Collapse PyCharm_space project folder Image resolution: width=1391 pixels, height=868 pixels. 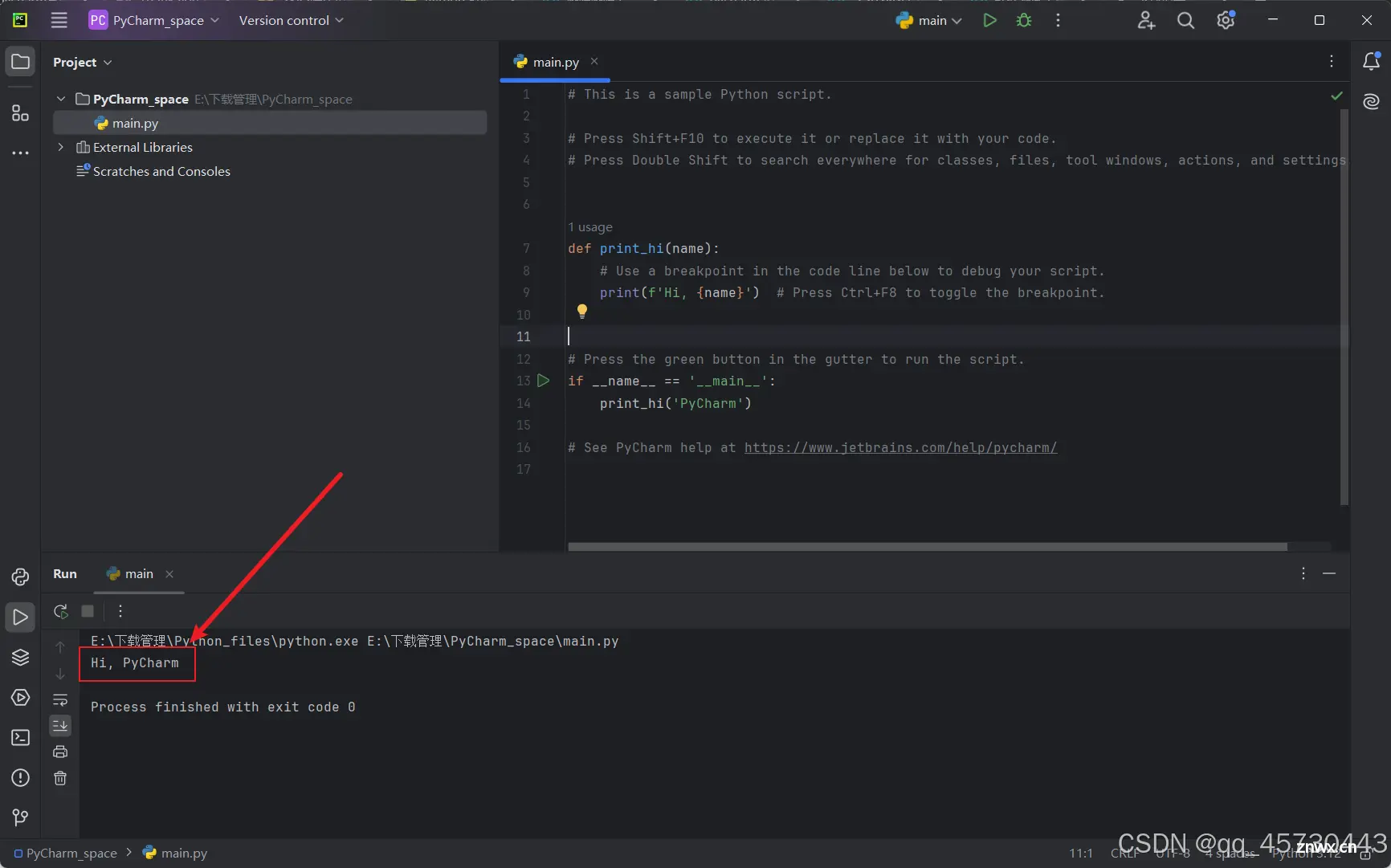click(61, 99)
